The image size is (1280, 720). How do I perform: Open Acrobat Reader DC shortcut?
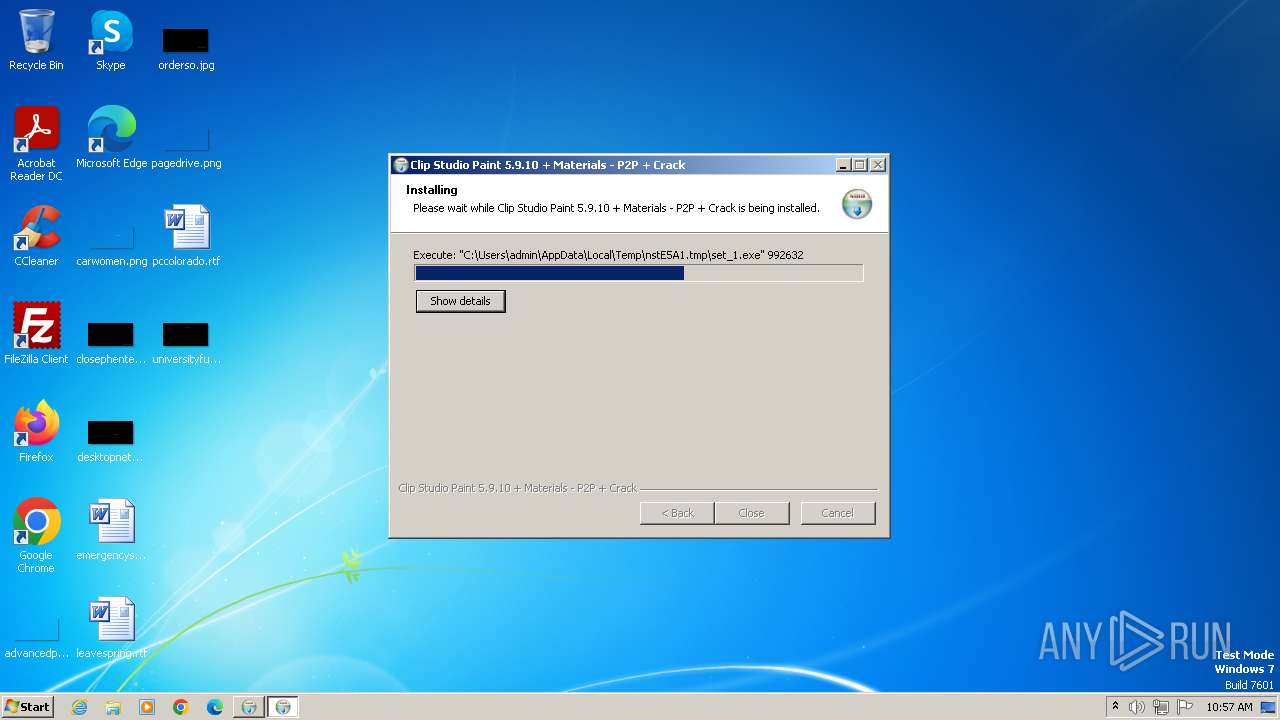[x=36, y=144]
